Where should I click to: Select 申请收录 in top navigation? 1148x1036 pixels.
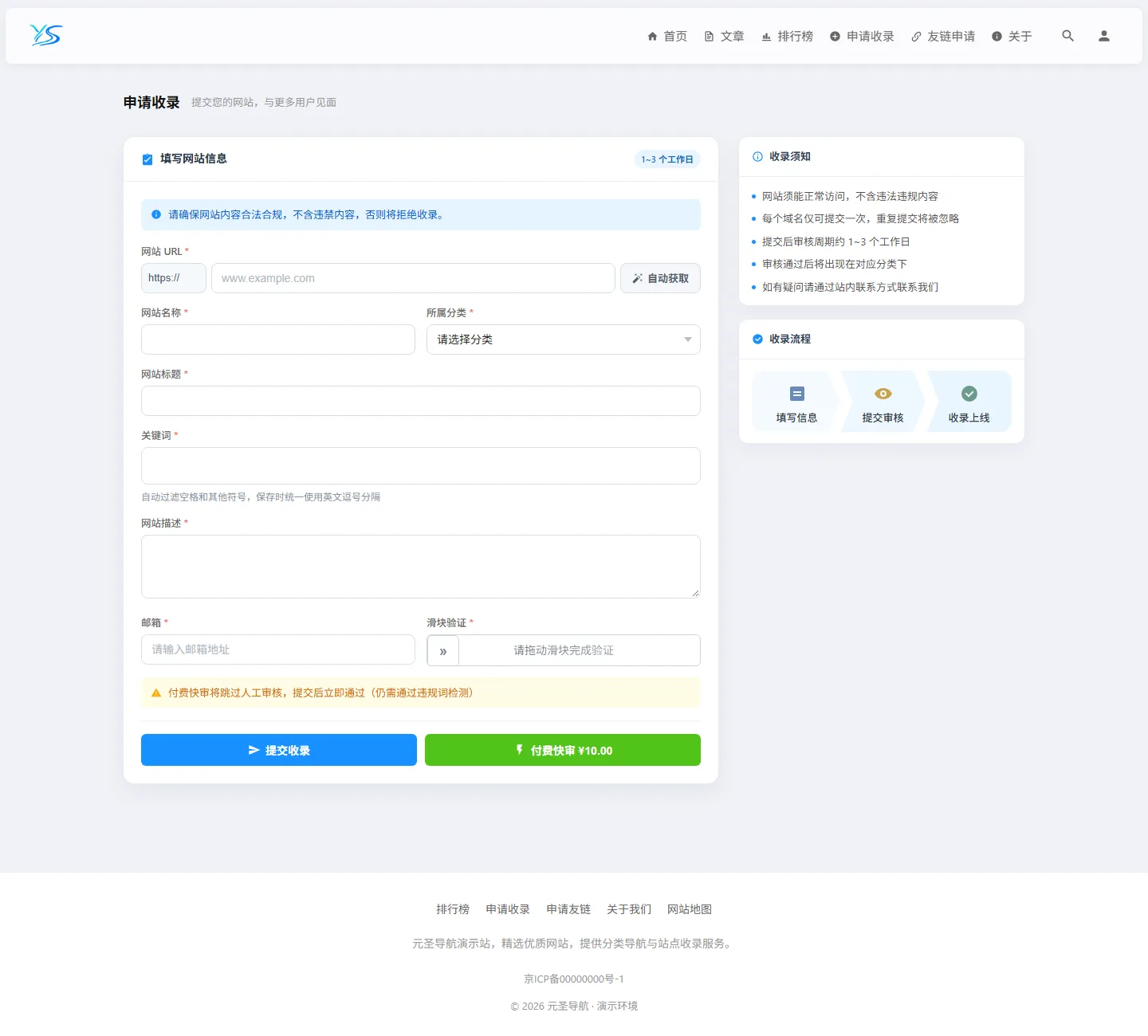[862, 36]
